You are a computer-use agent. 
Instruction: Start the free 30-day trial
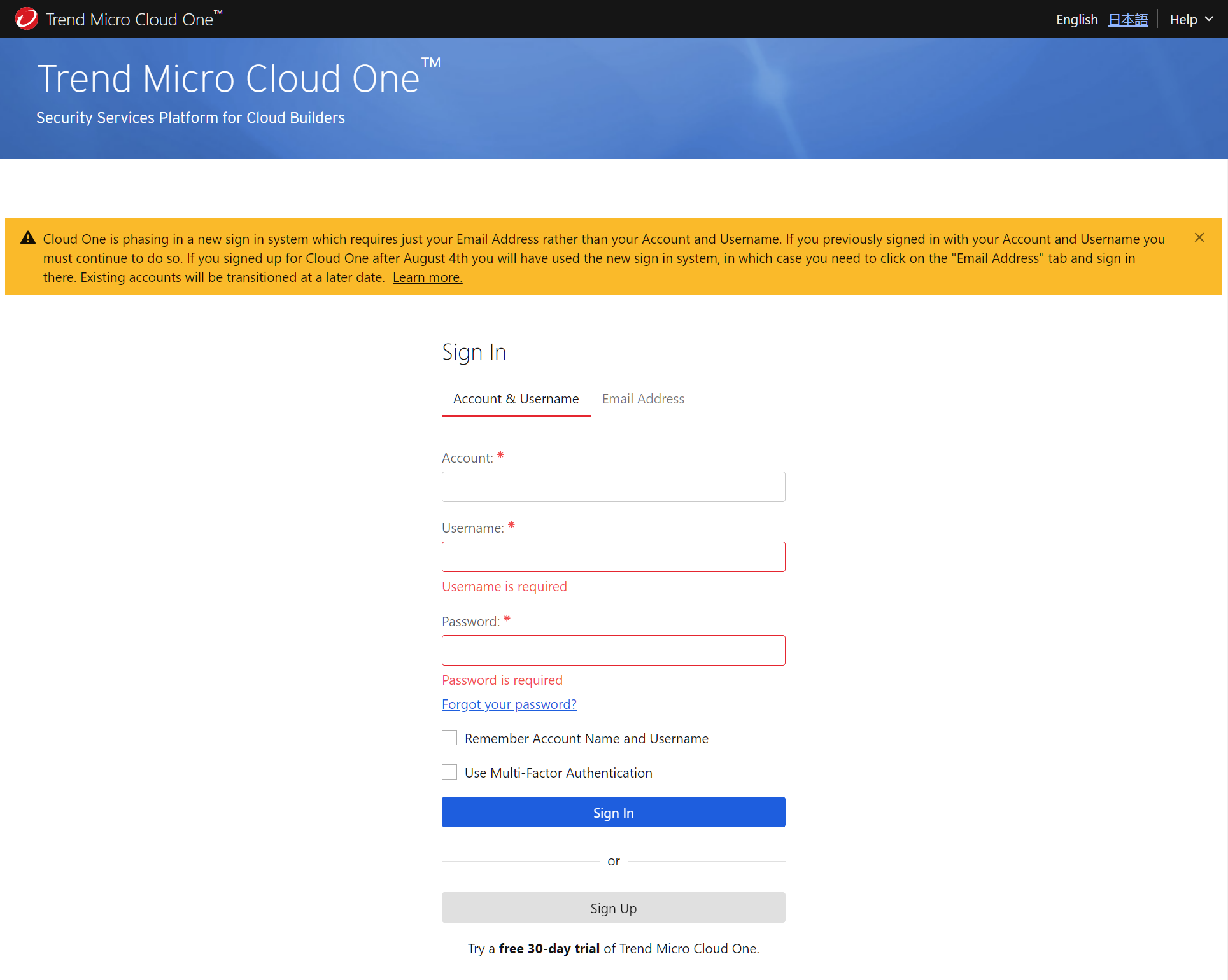pyautogui.click(x=549, y=948)
